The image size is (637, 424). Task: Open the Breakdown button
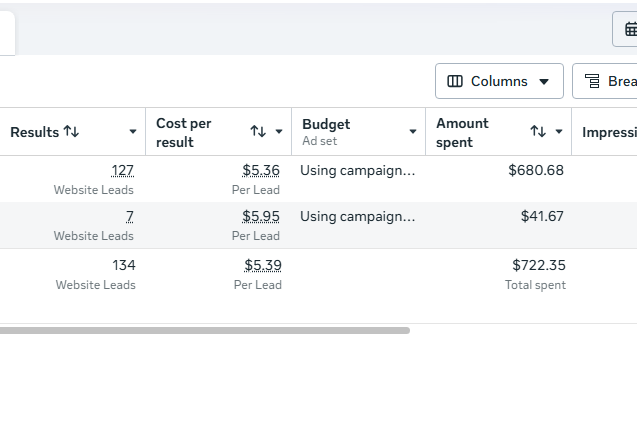[x=604, y=81]
